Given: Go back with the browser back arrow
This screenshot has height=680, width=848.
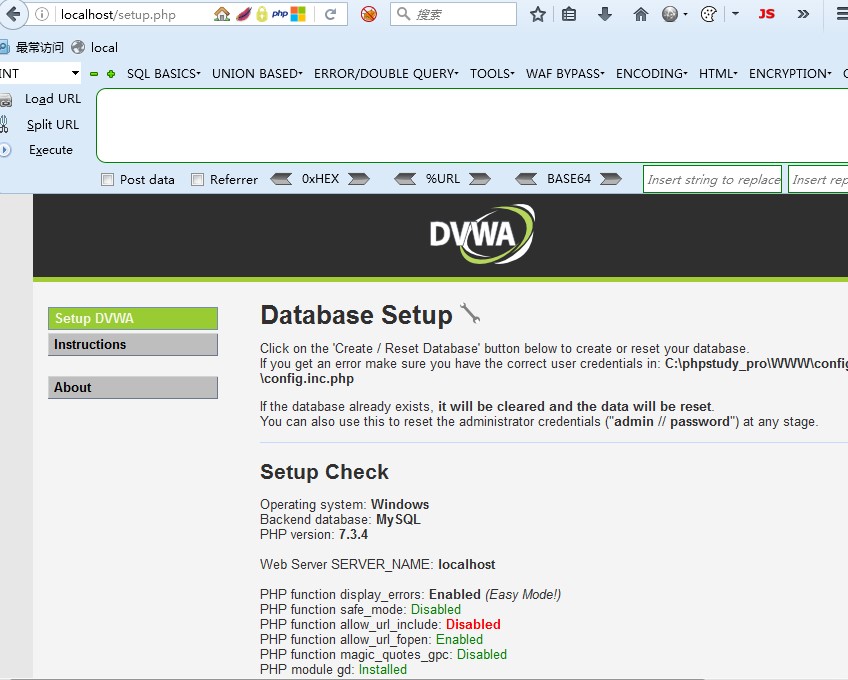Looking at the screenshot, I should pyautogui.click(x=12, y=14).
